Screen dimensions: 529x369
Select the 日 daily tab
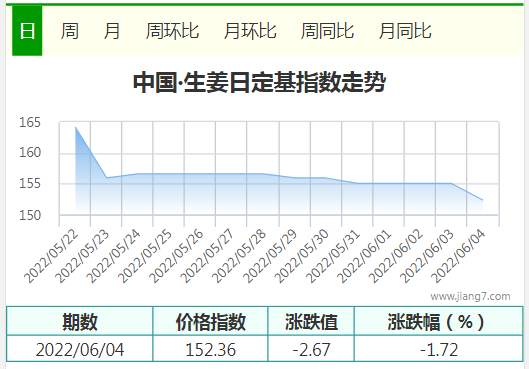click(x=27, y=31)
